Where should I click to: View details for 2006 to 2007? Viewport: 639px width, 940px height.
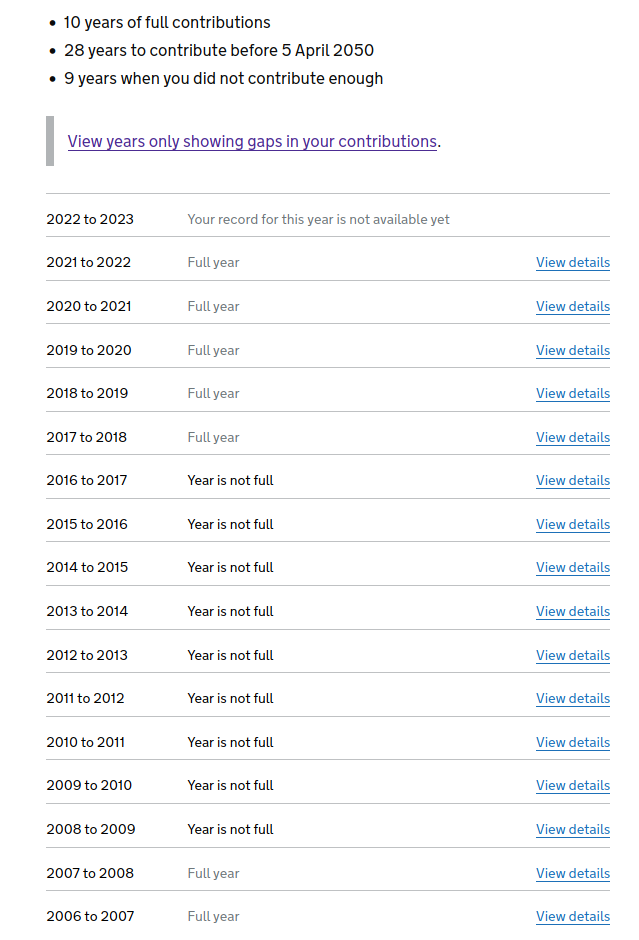[572, 917]
